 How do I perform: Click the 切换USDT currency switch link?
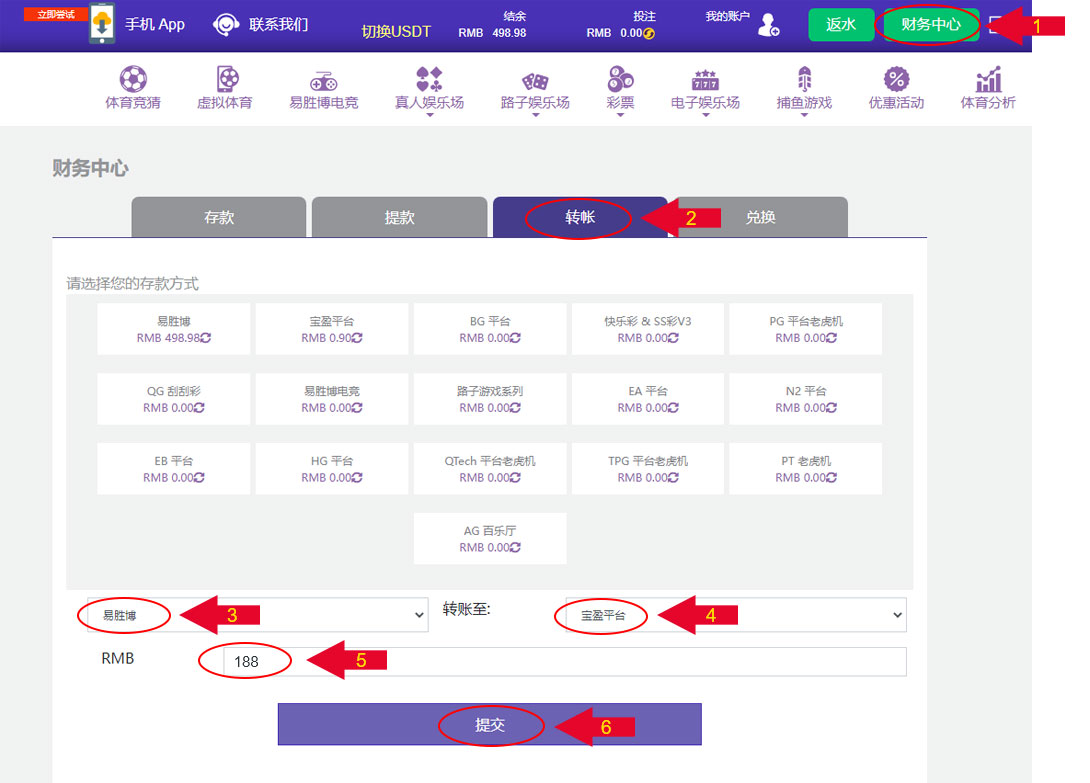click(x=396, y=32)
